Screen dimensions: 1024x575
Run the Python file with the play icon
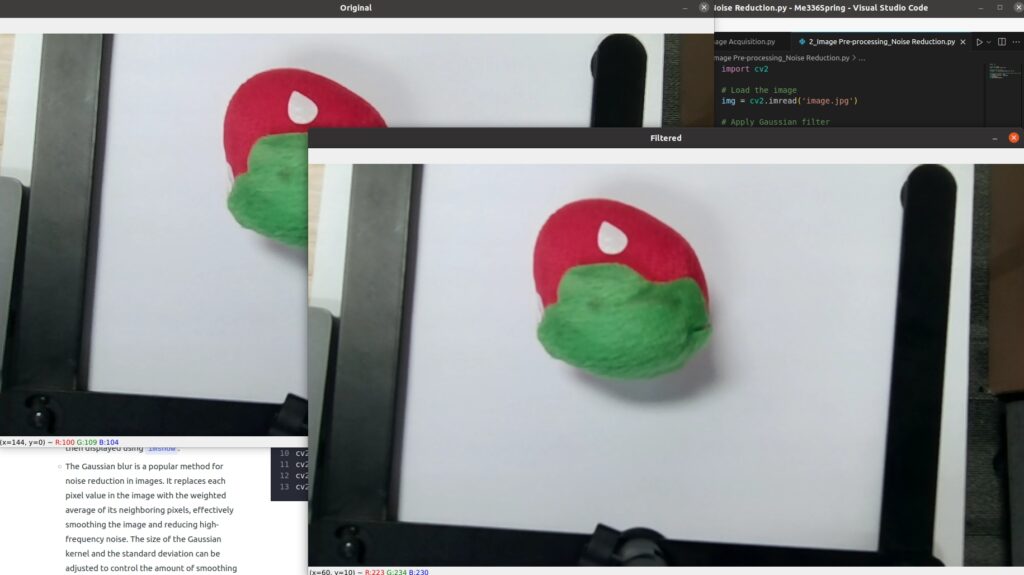point(979,42)
